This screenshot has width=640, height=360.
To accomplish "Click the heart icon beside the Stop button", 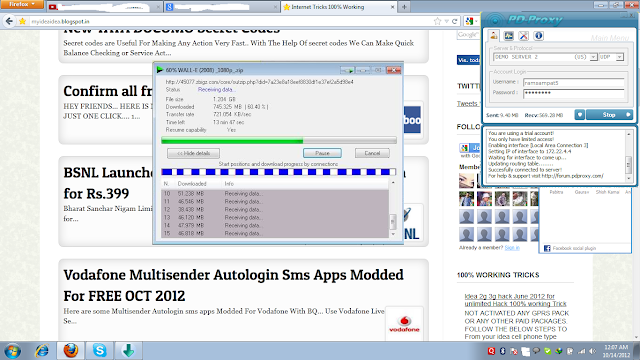I will [580, 115].
